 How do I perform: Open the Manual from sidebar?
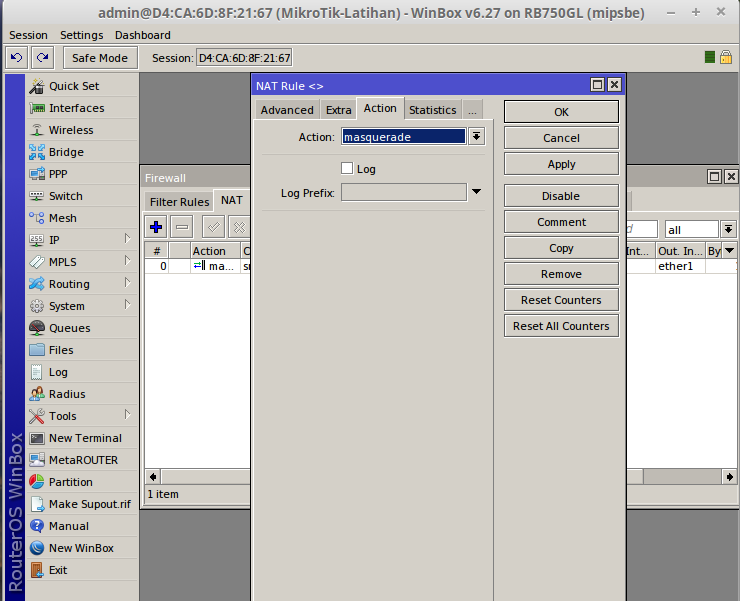(x=82, y=526)
